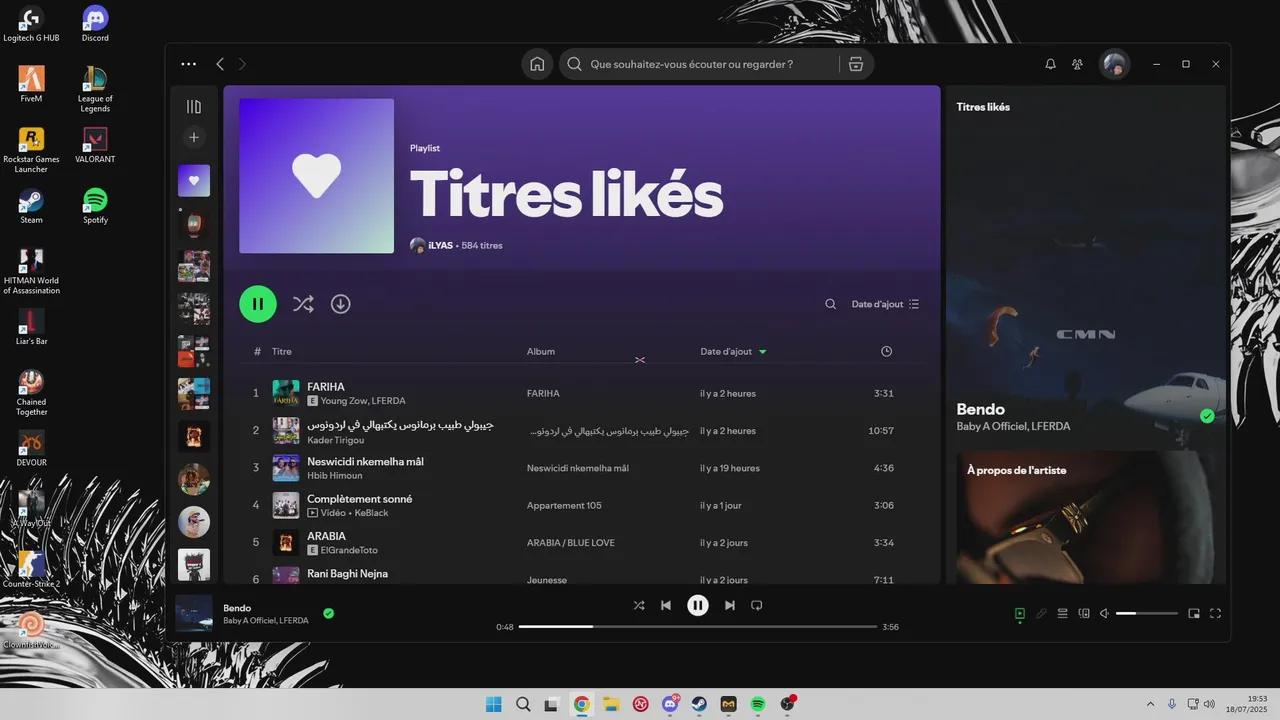Toggle repeat mode

pos(757,605)
